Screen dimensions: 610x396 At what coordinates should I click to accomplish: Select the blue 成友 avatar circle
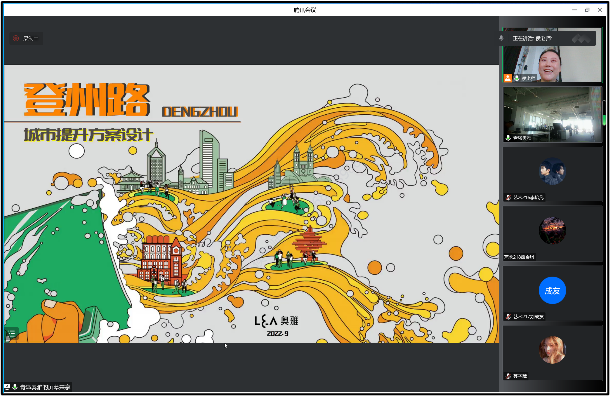[552, 290]
